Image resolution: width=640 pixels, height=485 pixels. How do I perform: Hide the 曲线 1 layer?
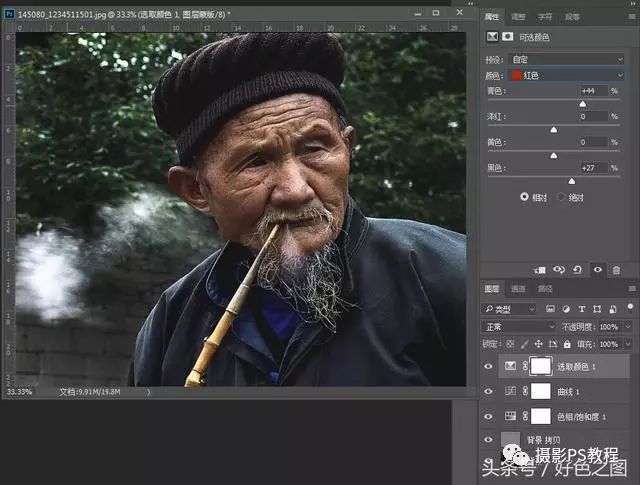(x=488, y=391)
